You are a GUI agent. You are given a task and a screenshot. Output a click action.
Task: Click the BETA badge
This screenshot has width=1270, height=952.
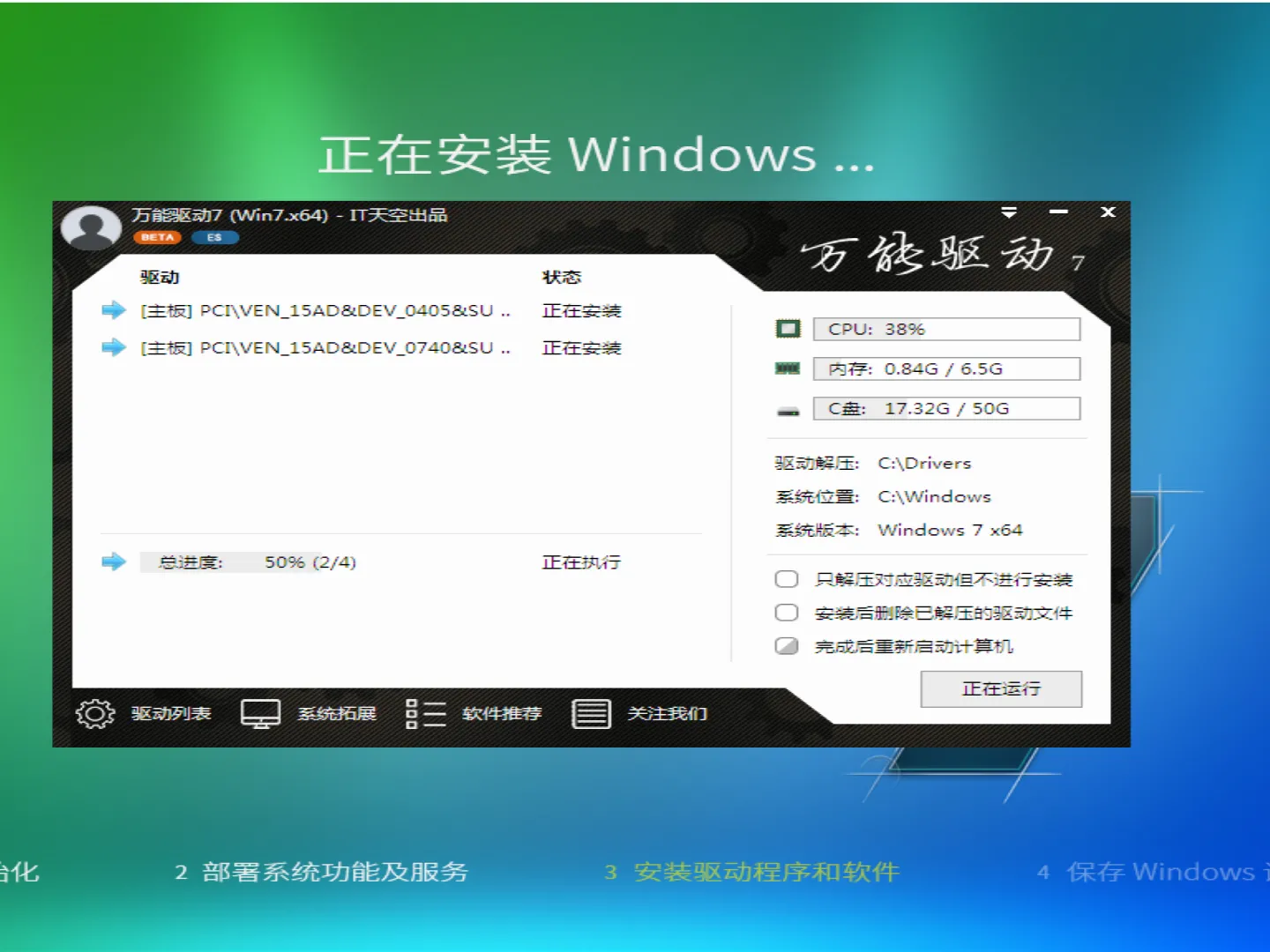(158, 237)
